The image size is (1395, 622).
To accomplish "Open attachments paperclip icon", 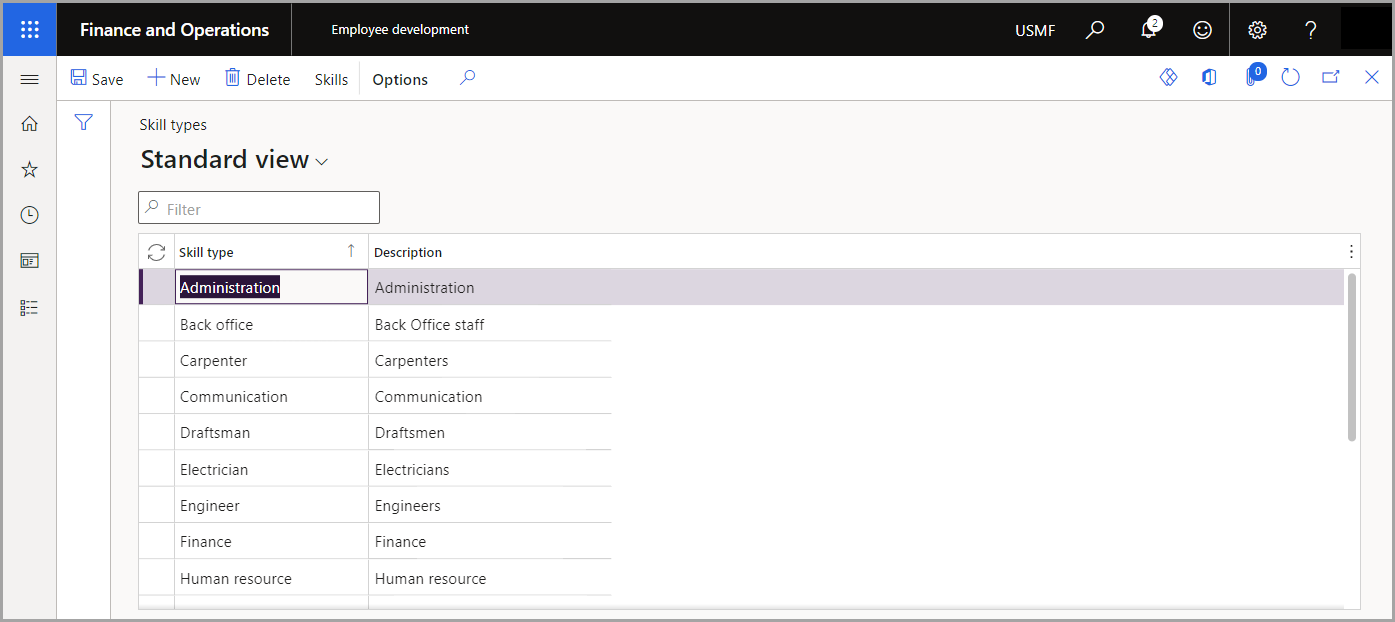I will point(1252,76).
